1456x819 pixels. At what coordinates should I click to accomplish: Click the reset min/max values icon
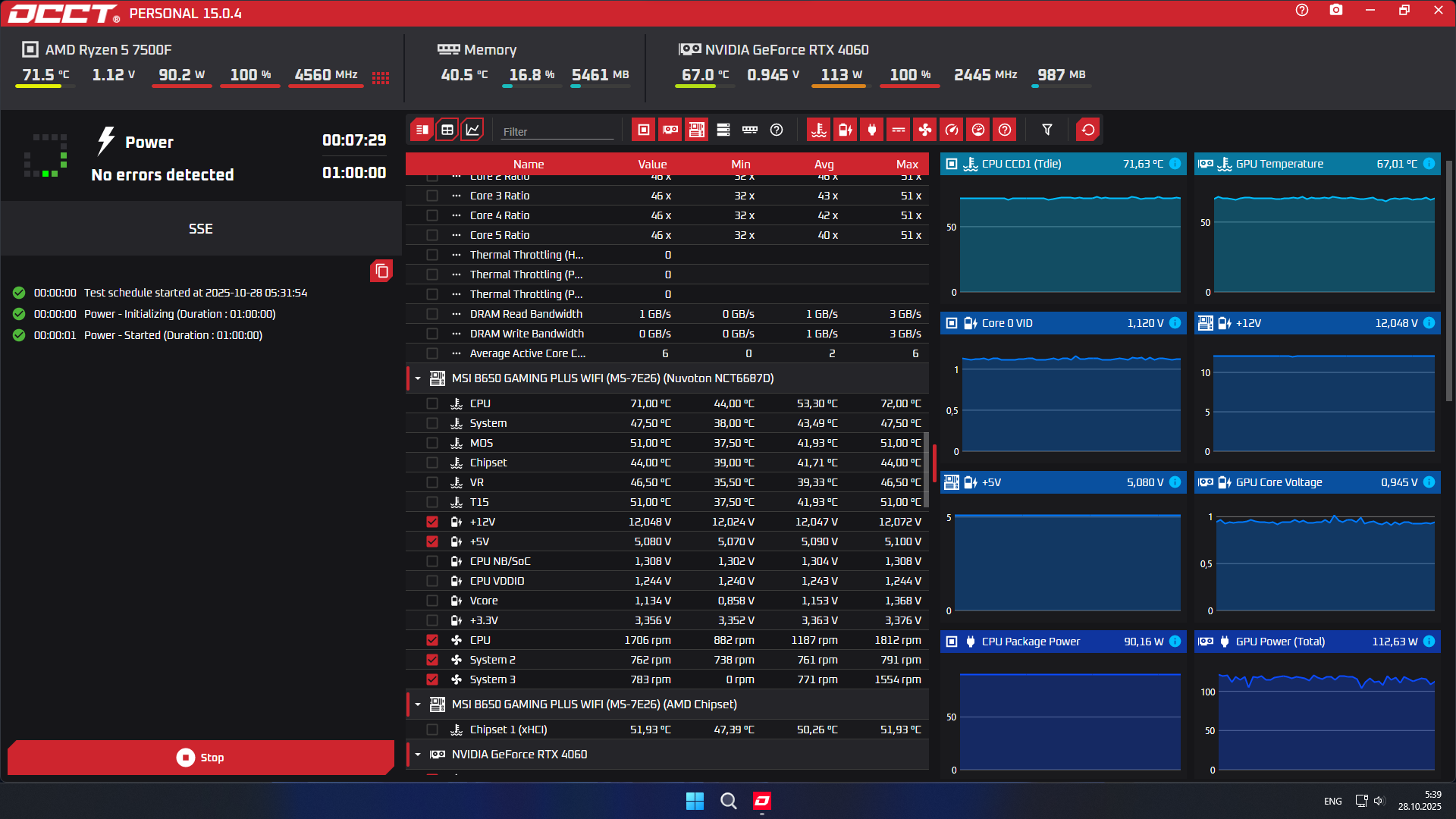coord(1087,130)
